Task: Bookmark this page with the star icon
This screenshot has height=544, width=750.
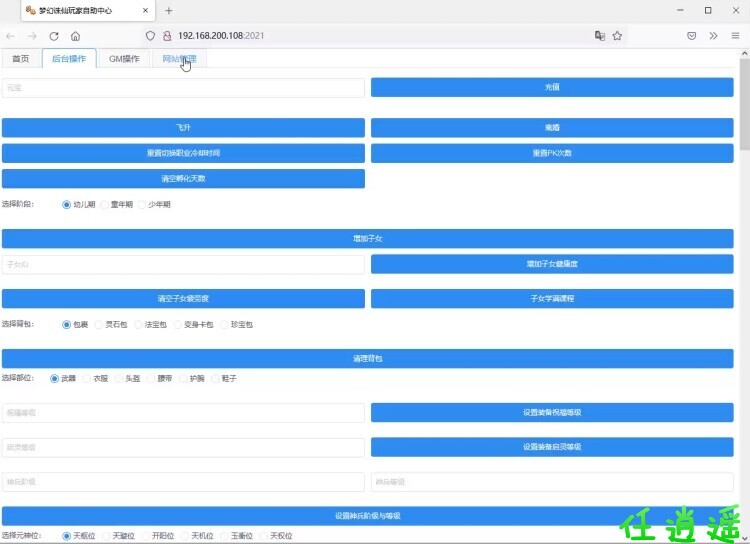Action: pos(617,35)
